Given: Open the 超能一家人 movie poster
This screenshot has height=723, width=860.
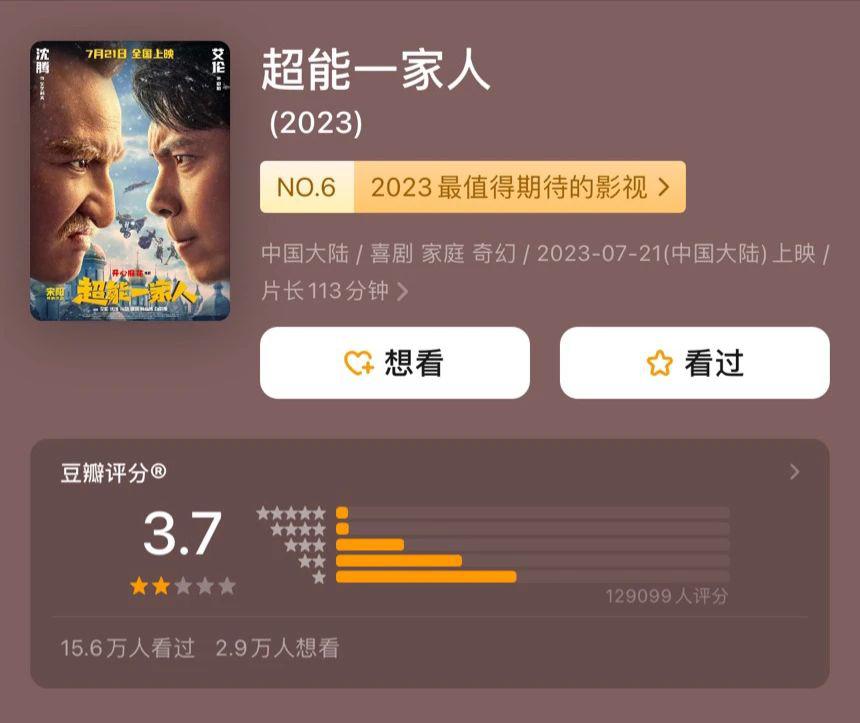Looking at the screenshot, I should point(130,180).
